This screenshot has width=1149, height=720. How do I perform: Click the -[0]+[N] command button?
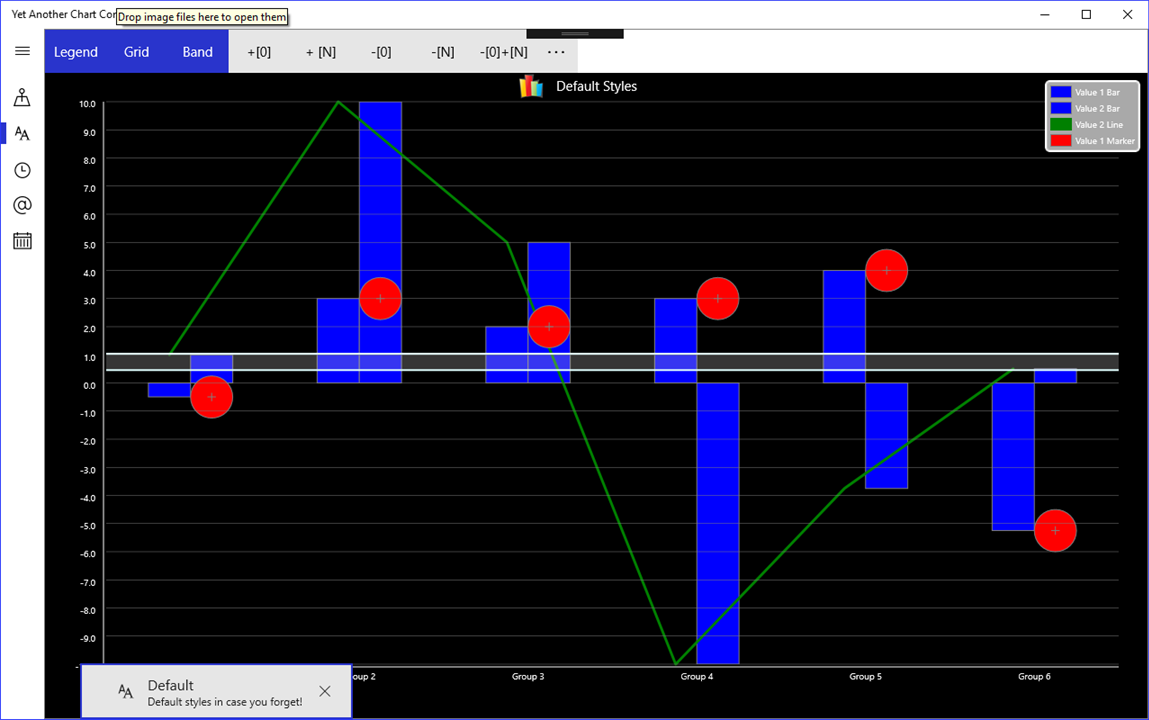[x=503, y=52]
